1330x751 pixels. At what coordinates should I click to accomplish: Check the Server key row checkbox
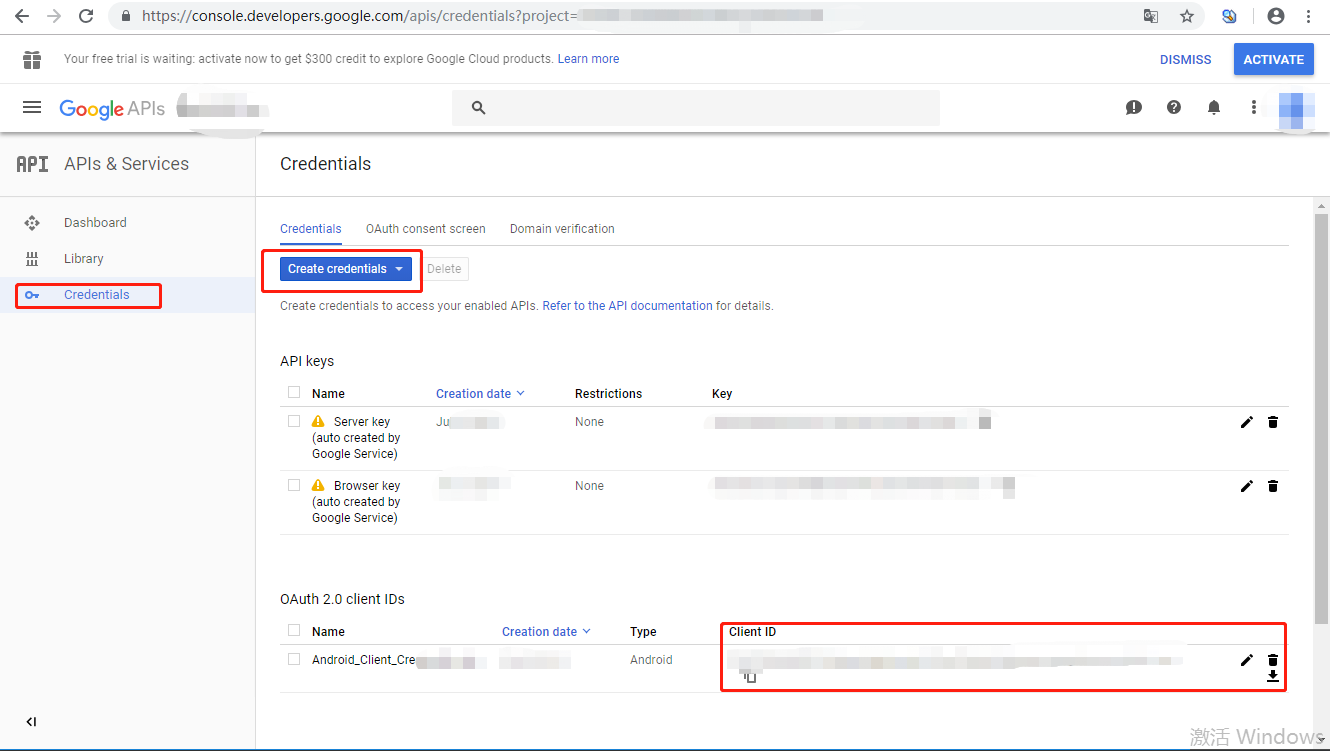[294, 421]
